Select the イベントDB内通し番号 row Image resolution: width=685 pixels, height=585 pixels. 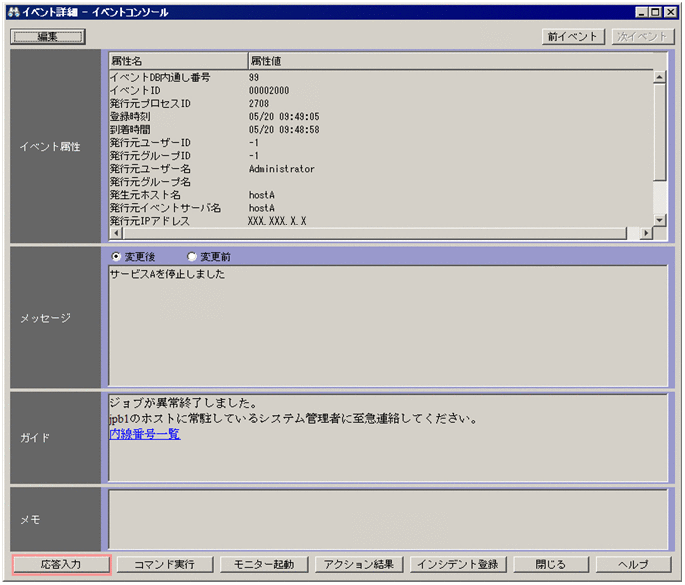tap(381, 77)
